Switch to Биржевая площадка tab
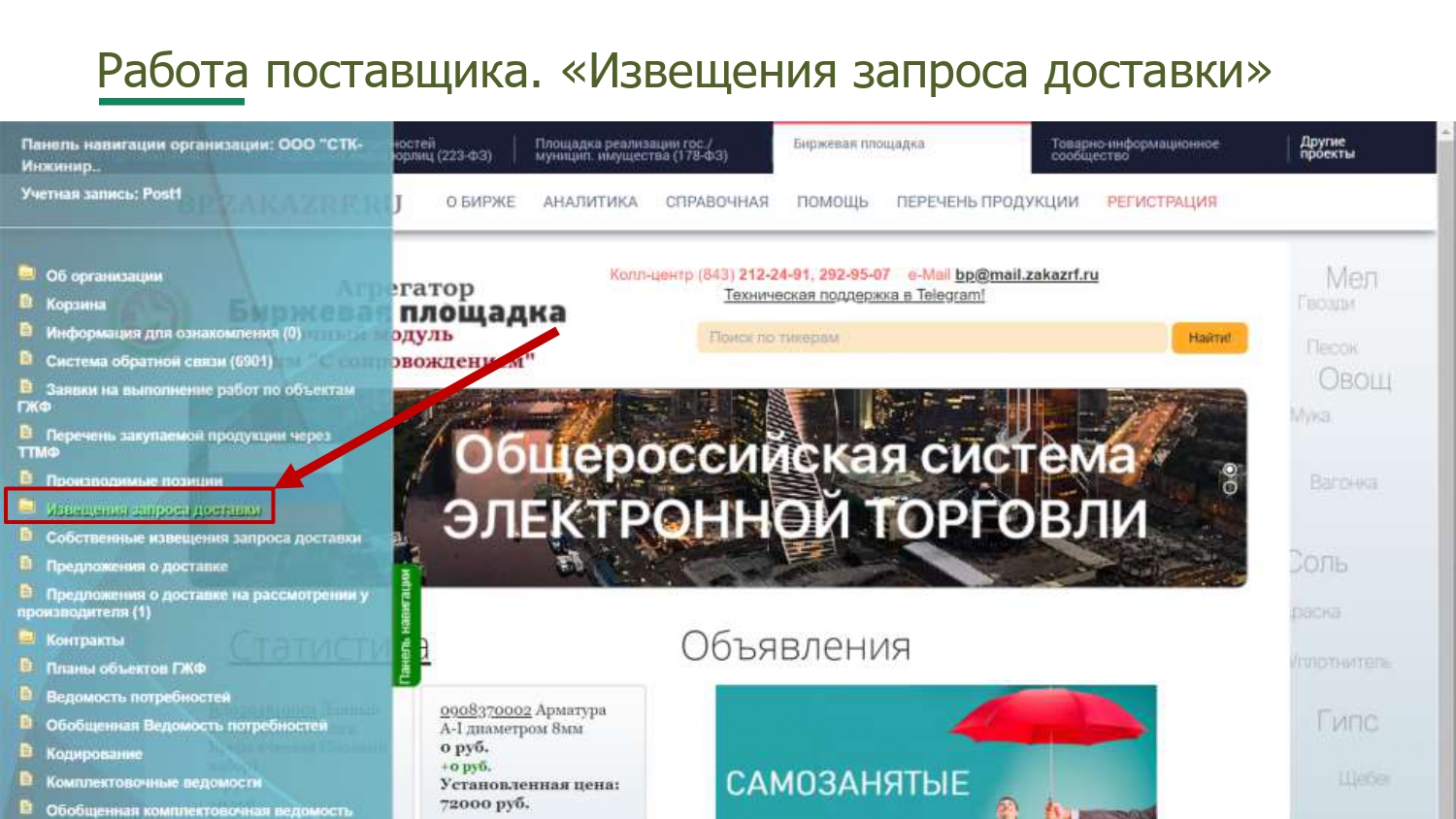The width and height of the screenshot is (1456, 819). tap(859, 145)
